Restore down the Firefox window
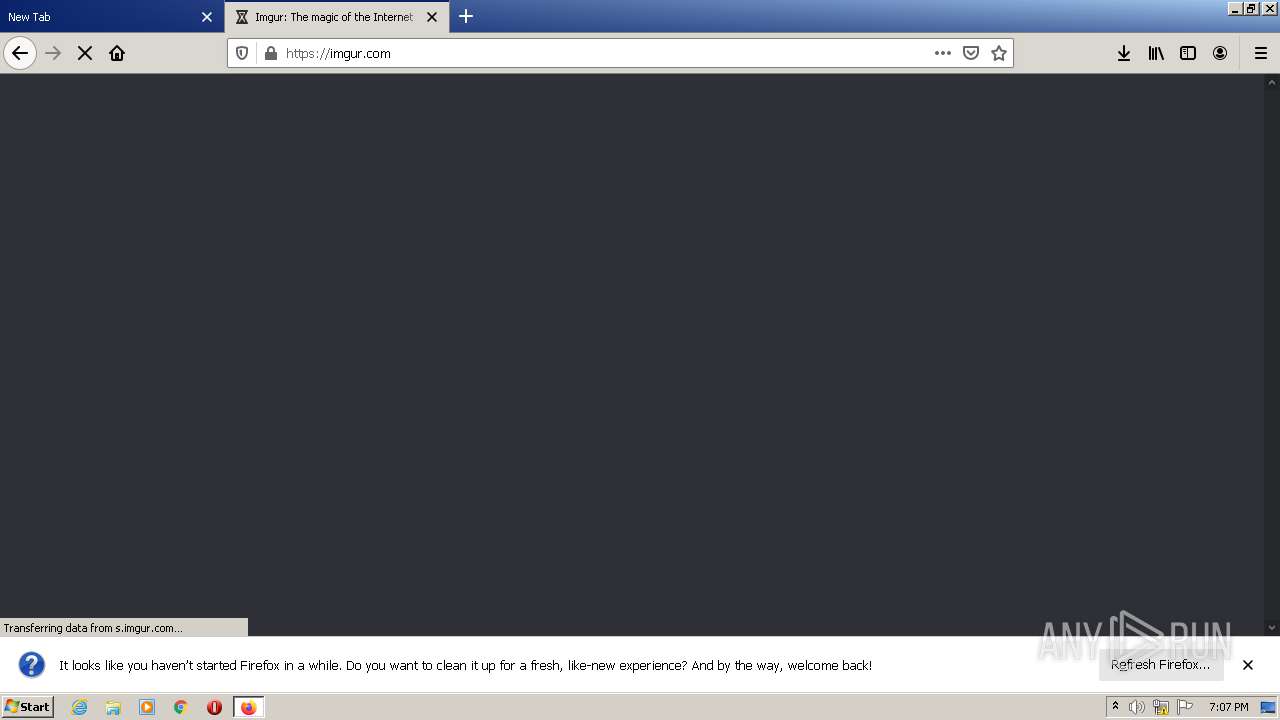Screen dimensions: 1280x720 1251,8
